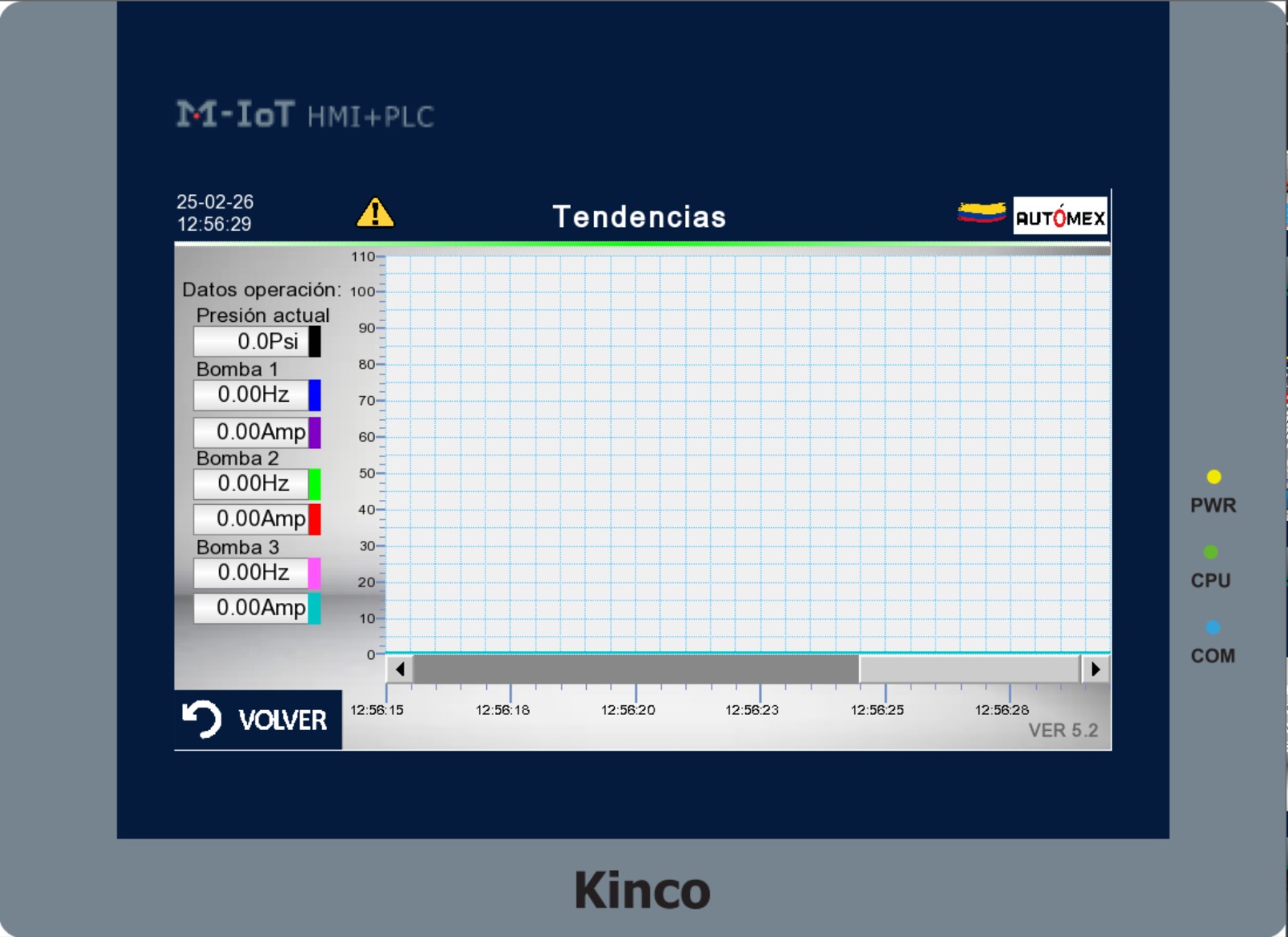Click the 110 value on Y axis
Image resolution: width=1288 pixels, height=937 pixels.
point(363,257)
